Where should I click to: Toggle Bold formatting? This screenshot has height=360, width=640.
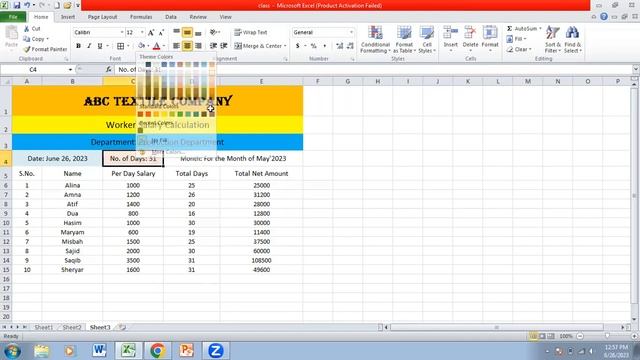coord(78,46)
